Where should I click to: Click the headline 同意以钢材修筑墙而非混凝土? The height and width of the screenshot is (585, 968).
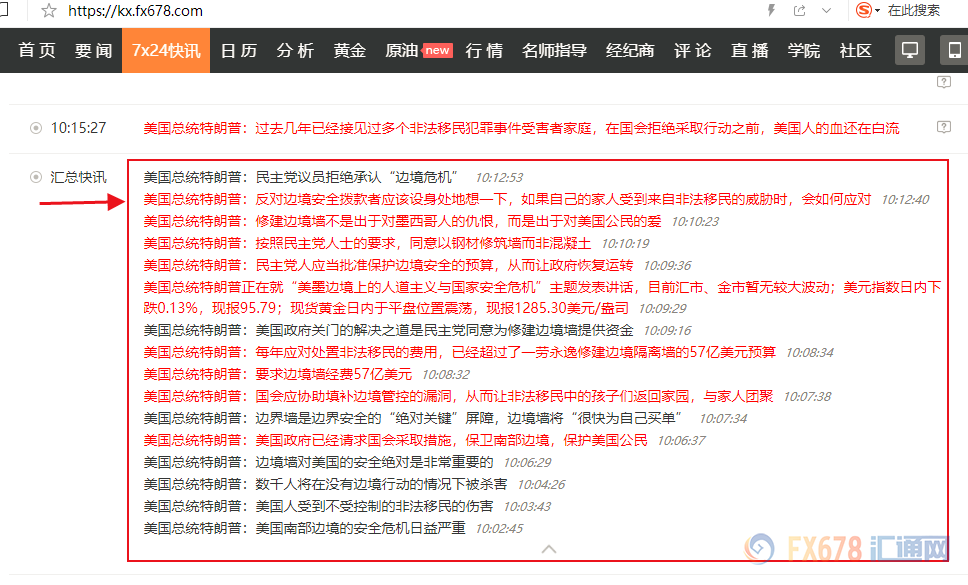[x=367, y=243]
